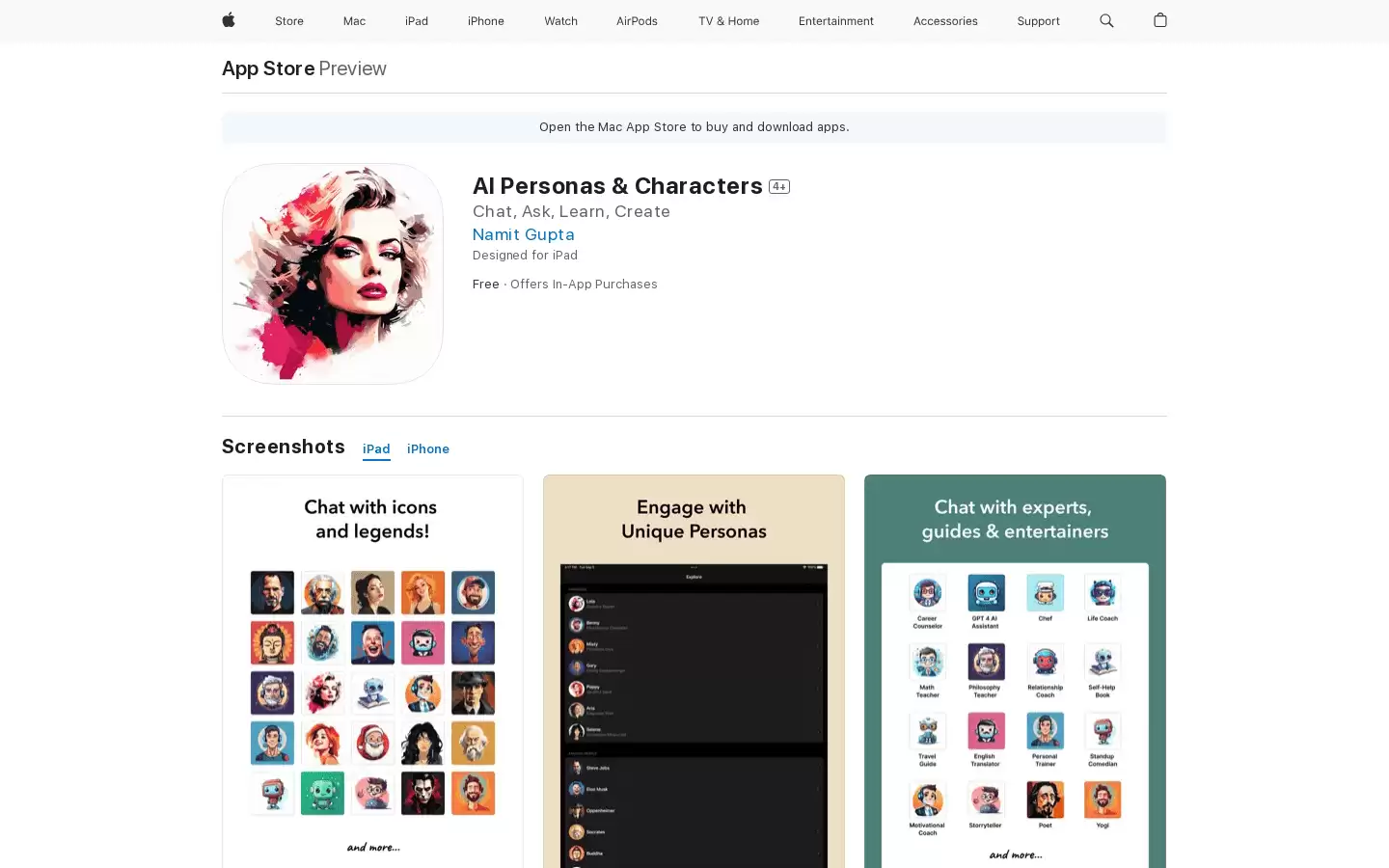Image resolution: width=1389 pixels, height=868 pixels.
Task: Click the AI Personas app icon
Action: click(333, 274)
